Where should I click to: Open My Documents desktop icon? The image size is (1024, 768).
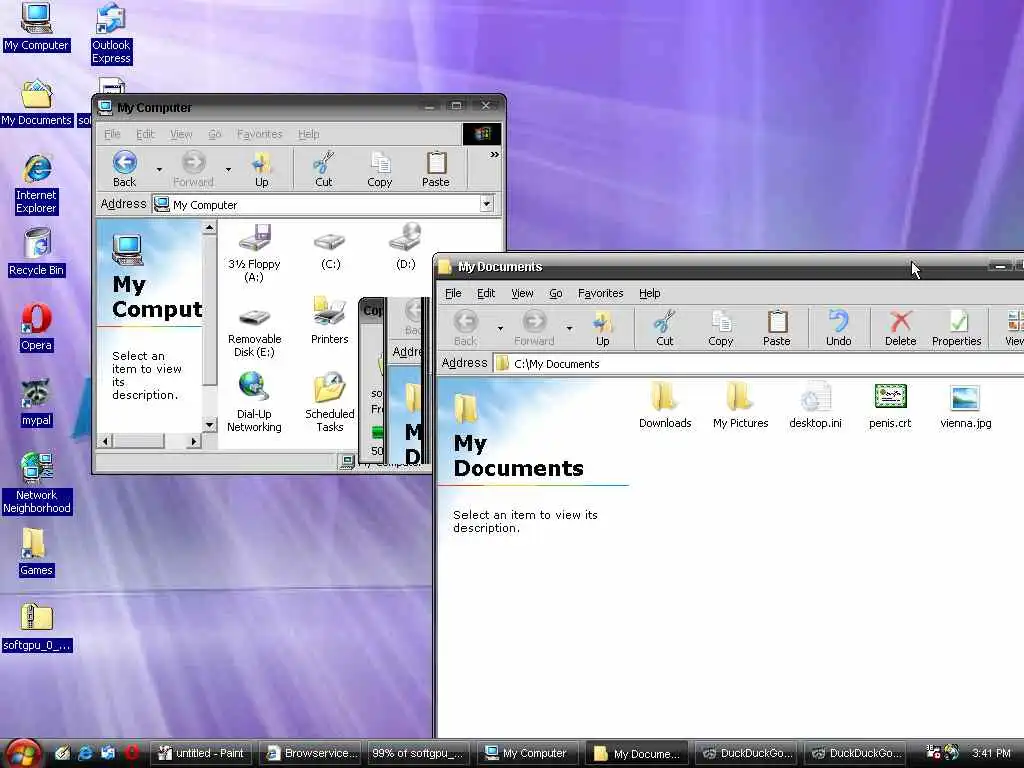pos(36,103)
